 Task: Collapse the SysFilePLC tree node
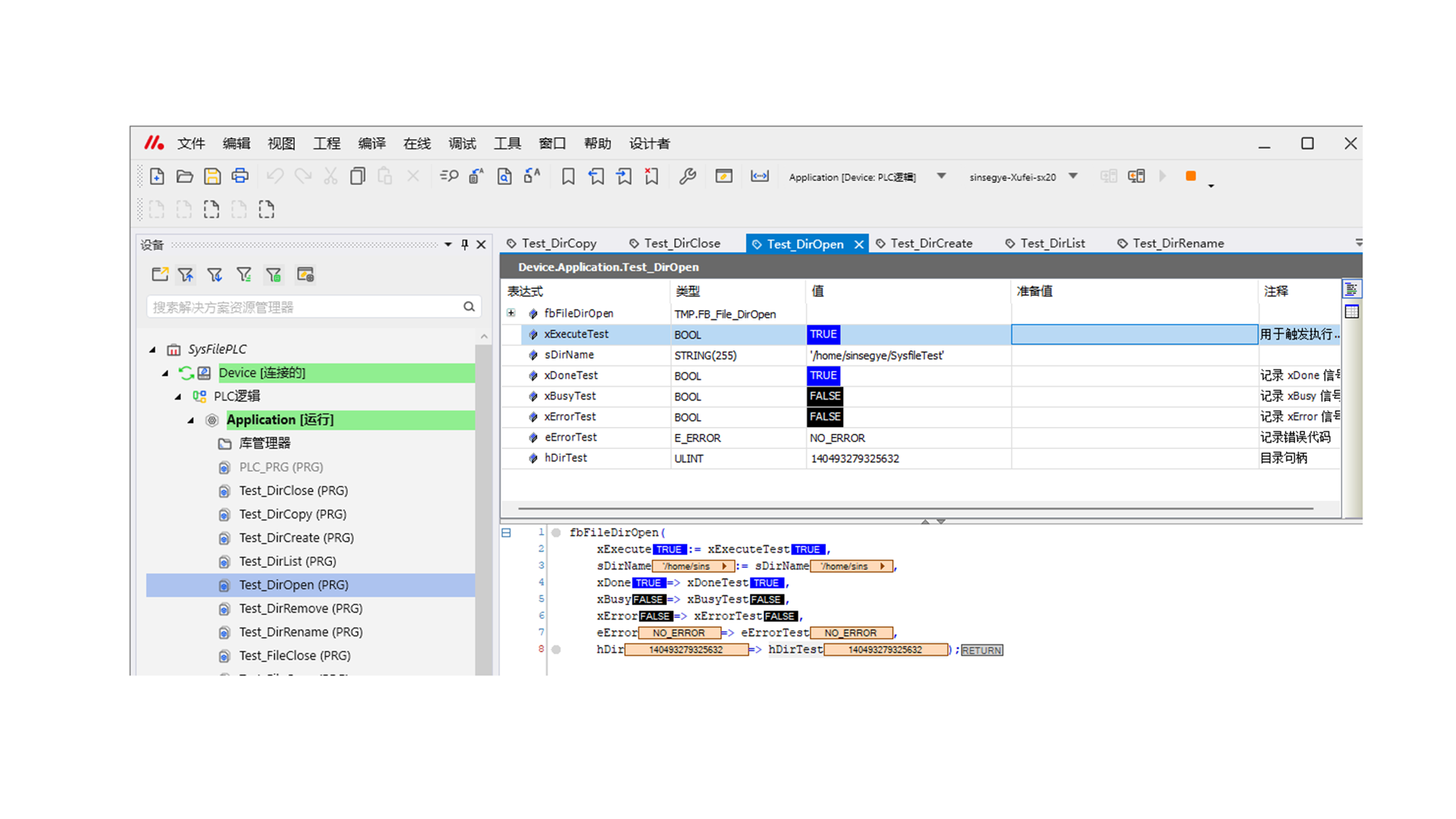coord(152,350)
